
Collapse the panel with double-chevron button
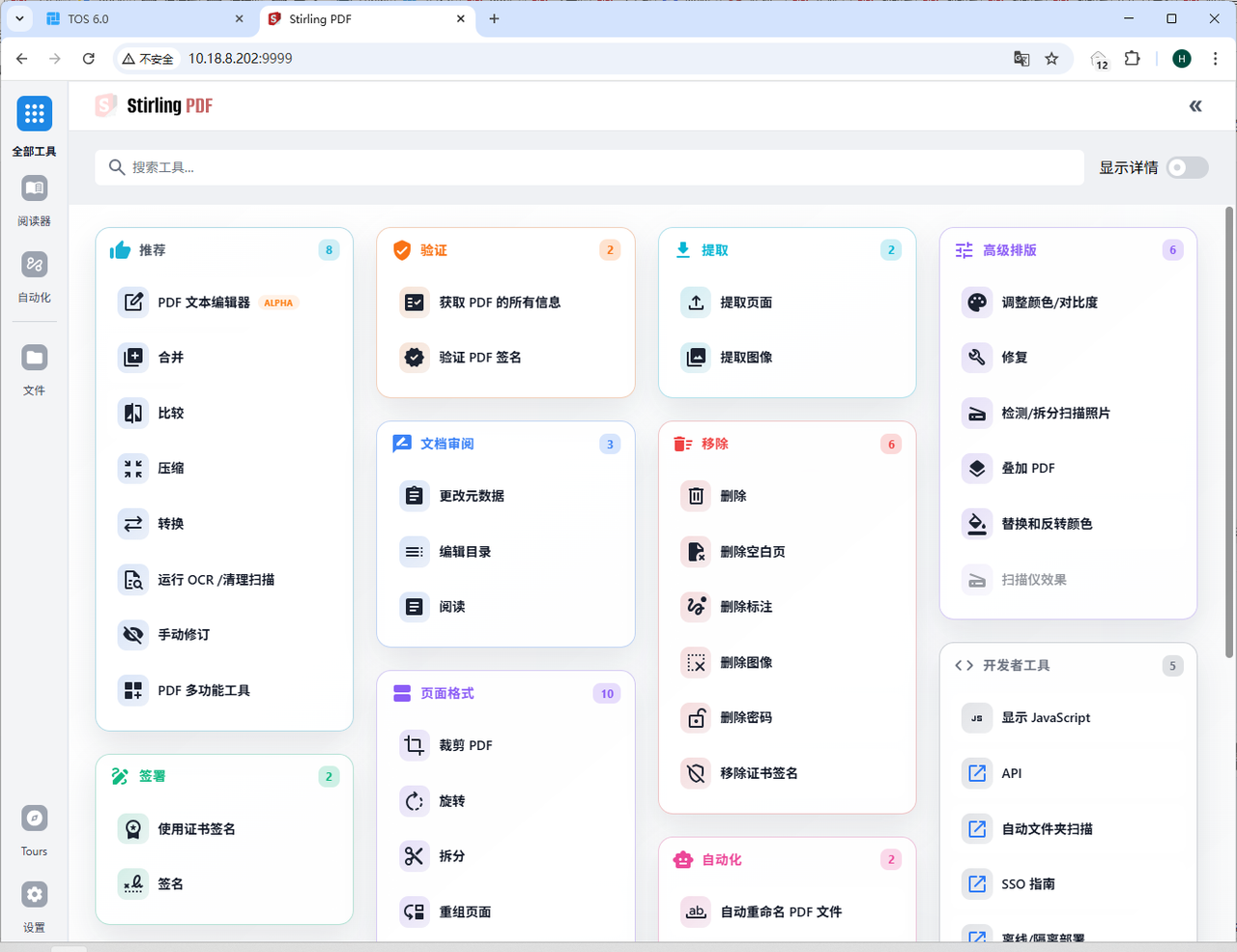(x=1195, y=106)
